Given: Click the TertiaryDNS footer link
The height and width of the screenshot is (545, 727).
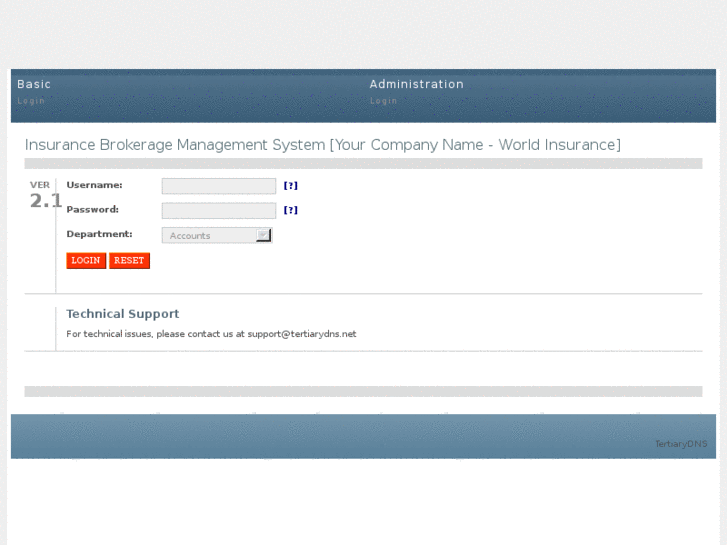Looking at the screenshot, I should [x=681, y=444].
